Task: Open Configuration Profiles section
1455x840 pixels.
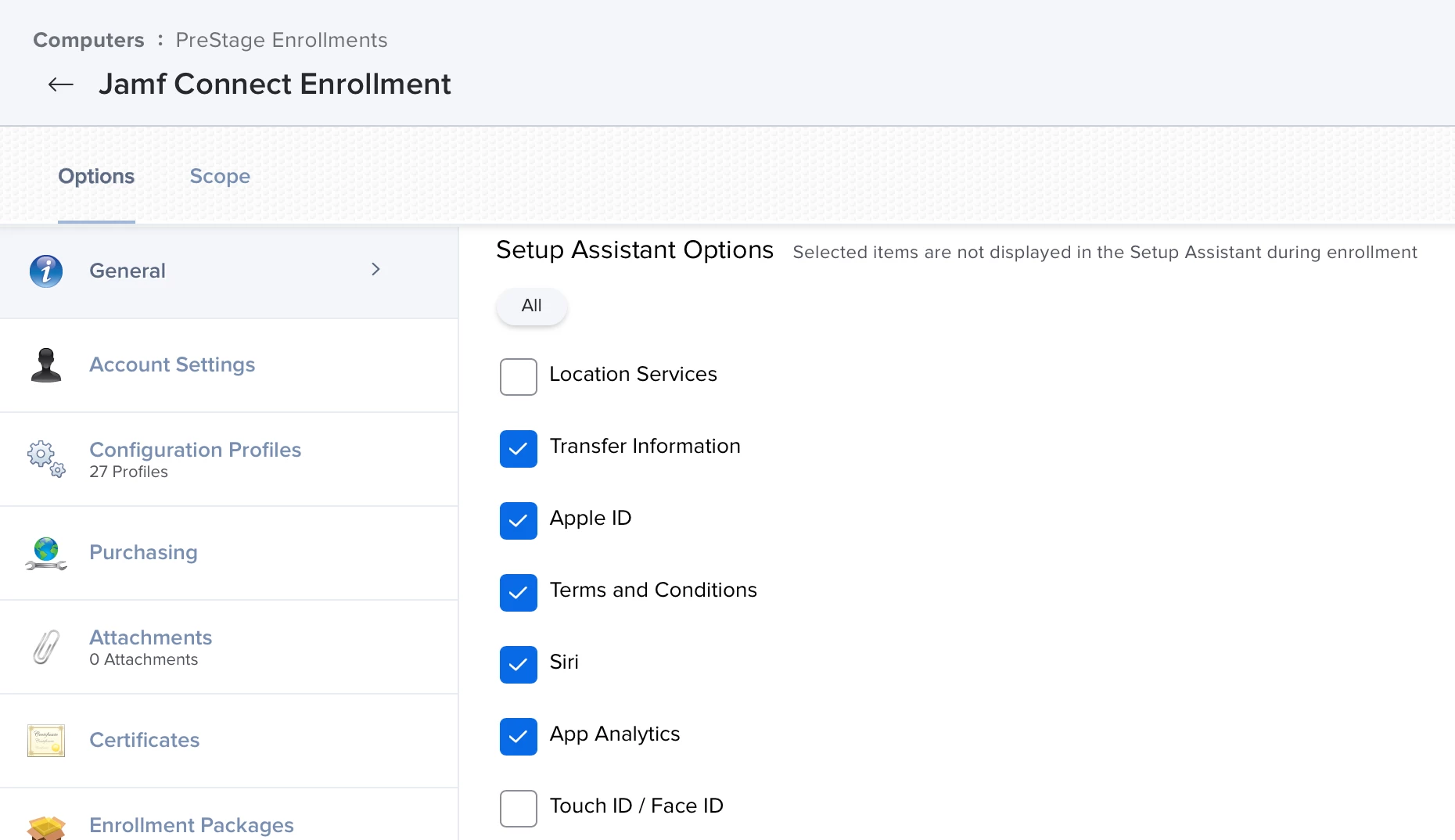Action: click(229, 459)
